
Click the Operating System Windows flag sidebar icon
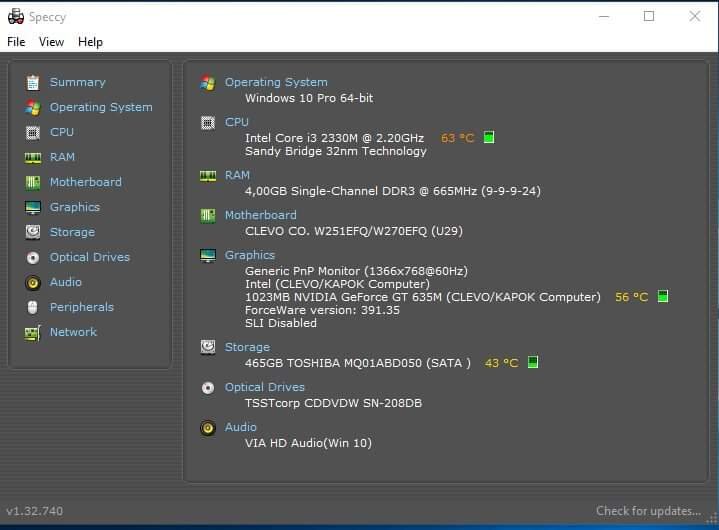pos(33,107)
